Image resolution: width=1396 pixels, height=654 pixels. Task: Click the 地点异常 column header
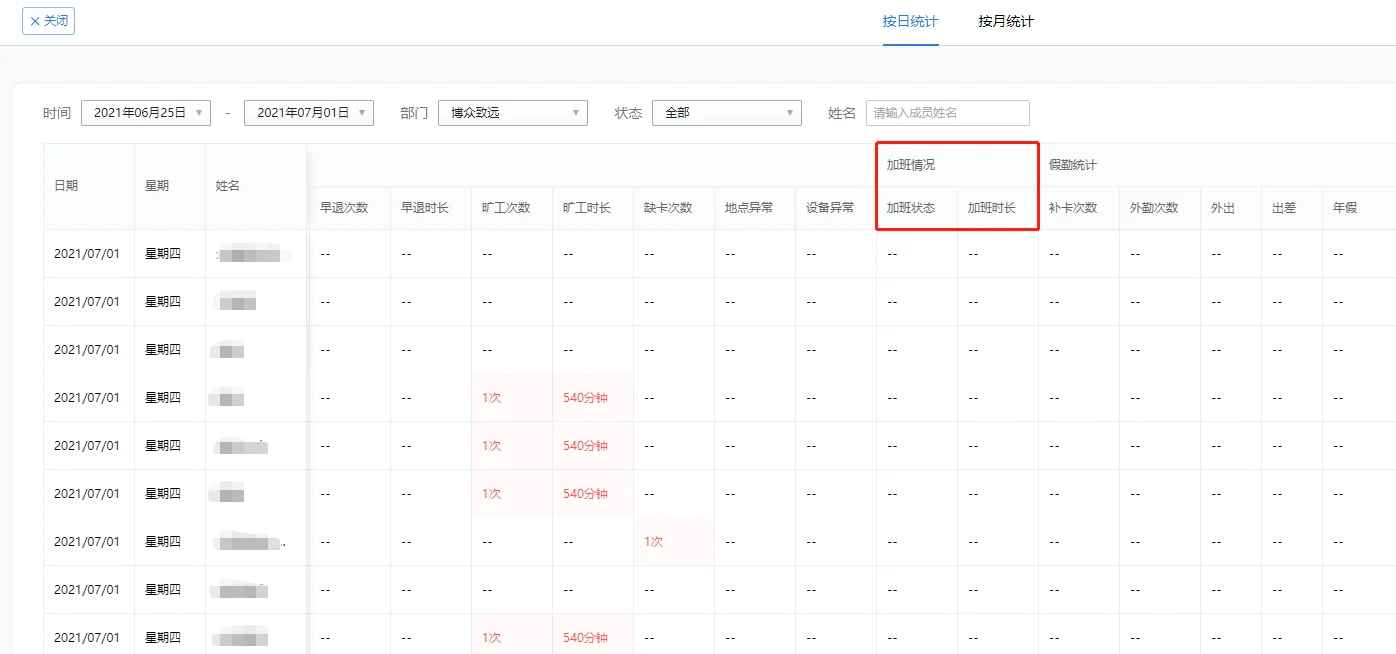click(x=749, y=208)
